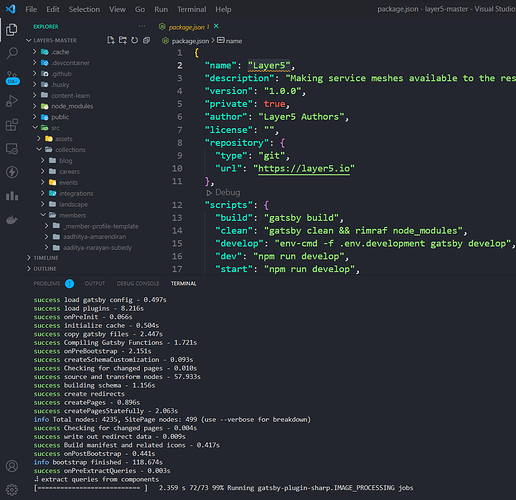The width and height of the screenshot is (516, 500).
Task: Open the Thunder Client lightning icon
Action: pyautogui.click(x=12, y=172)
